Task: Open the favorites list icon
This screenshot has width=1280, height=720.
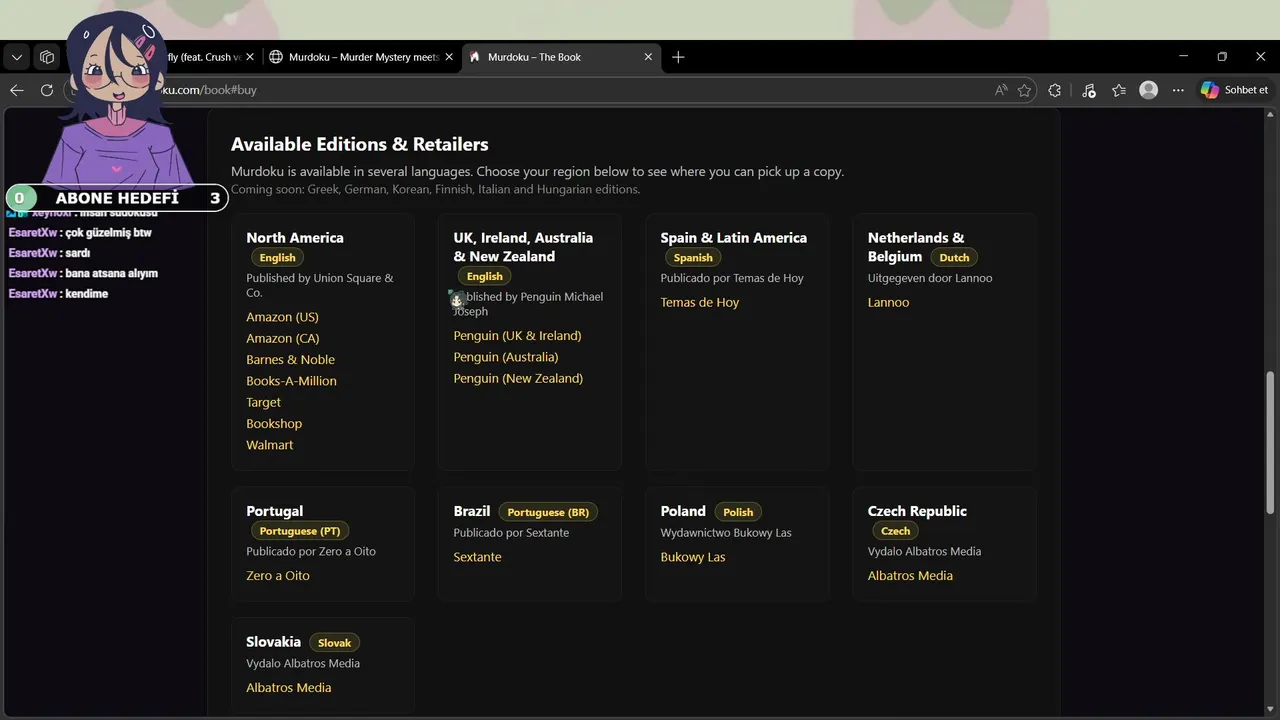Action: pos(1119,90)
